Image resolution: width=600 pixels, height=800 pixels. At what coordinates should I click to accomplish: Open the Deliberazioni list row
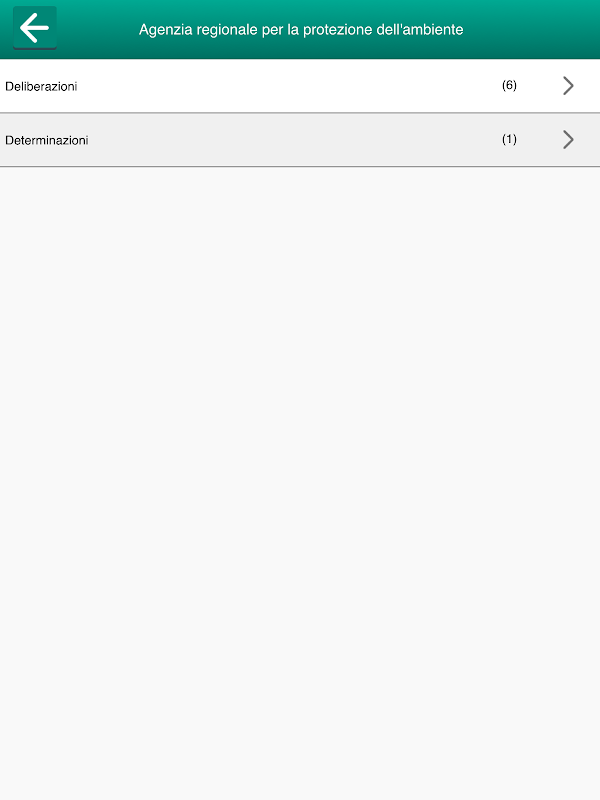click(300, 86)
